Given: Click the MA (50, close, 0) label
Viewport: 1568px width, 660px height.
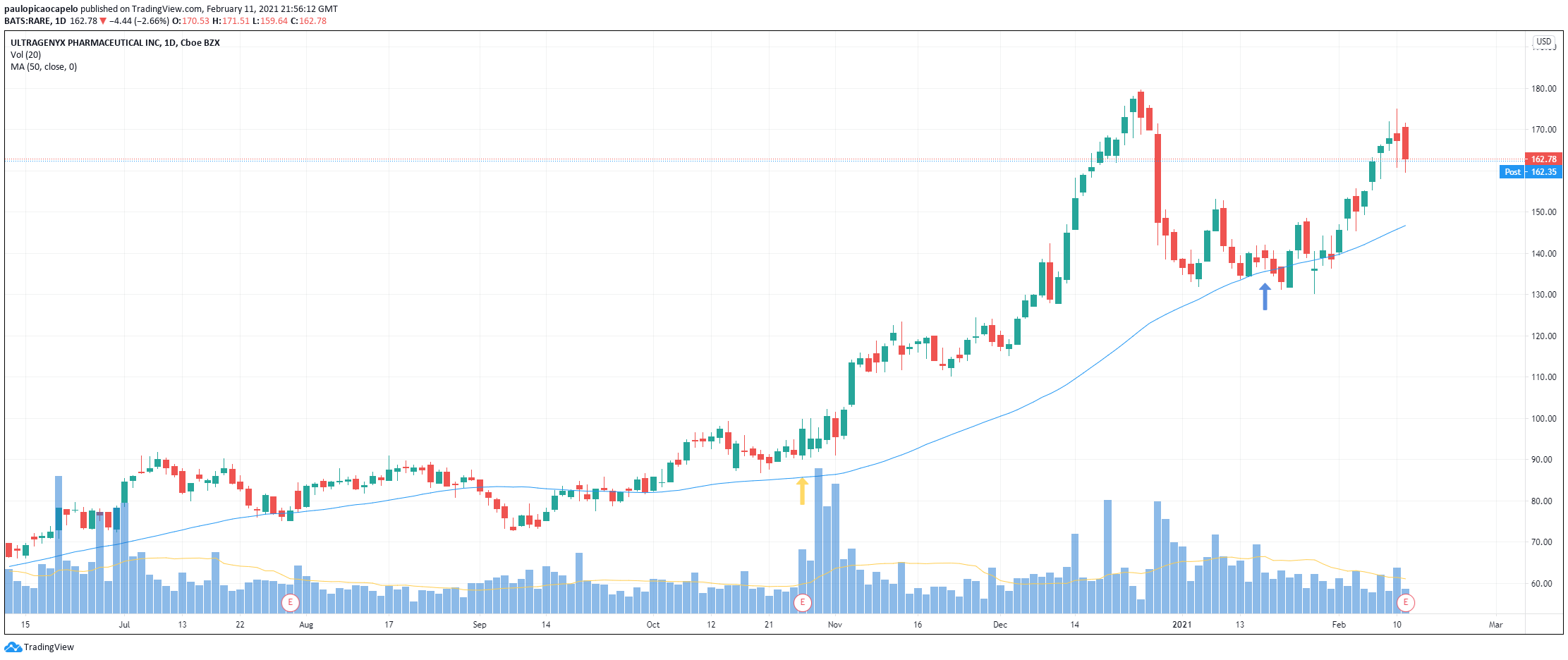Looking at the screenshot, I should (44, 67).
